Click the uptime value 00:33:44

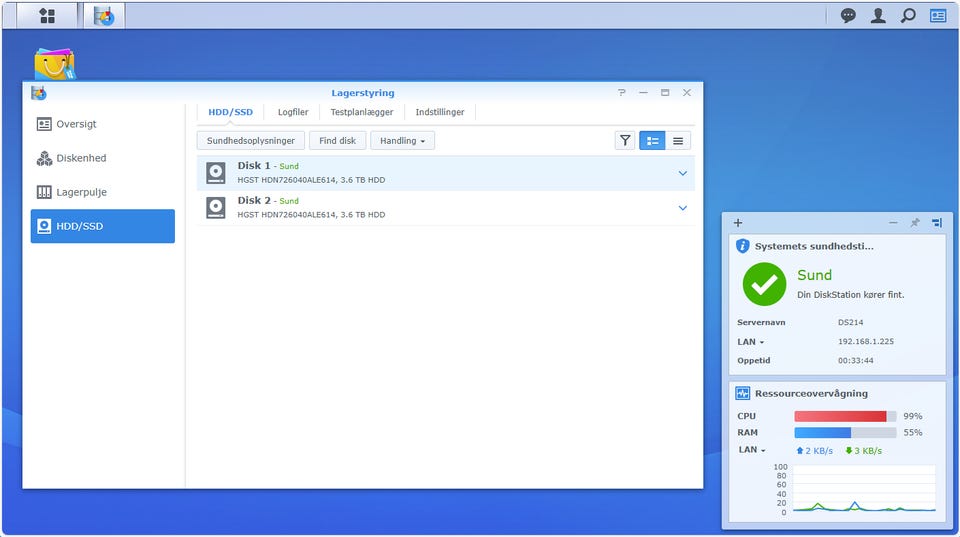(855, 361)
